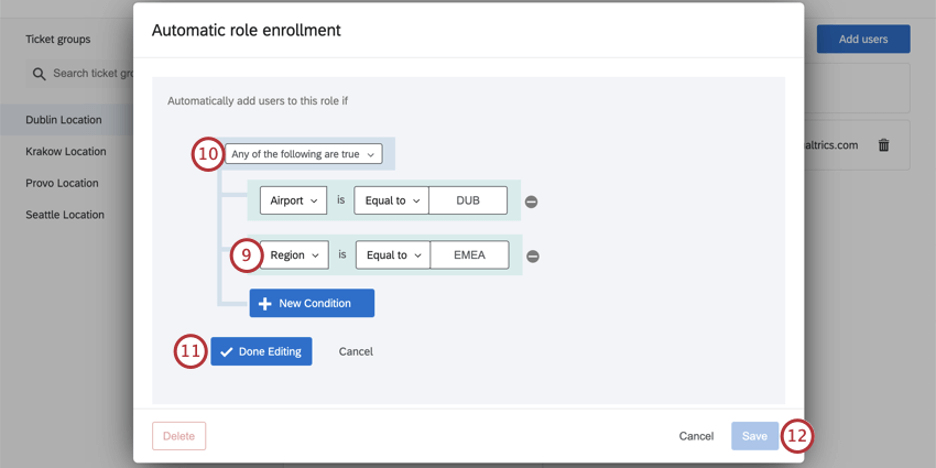Select Krakow Location ticket group
The image size is (936, 468).
pos(66,152)
